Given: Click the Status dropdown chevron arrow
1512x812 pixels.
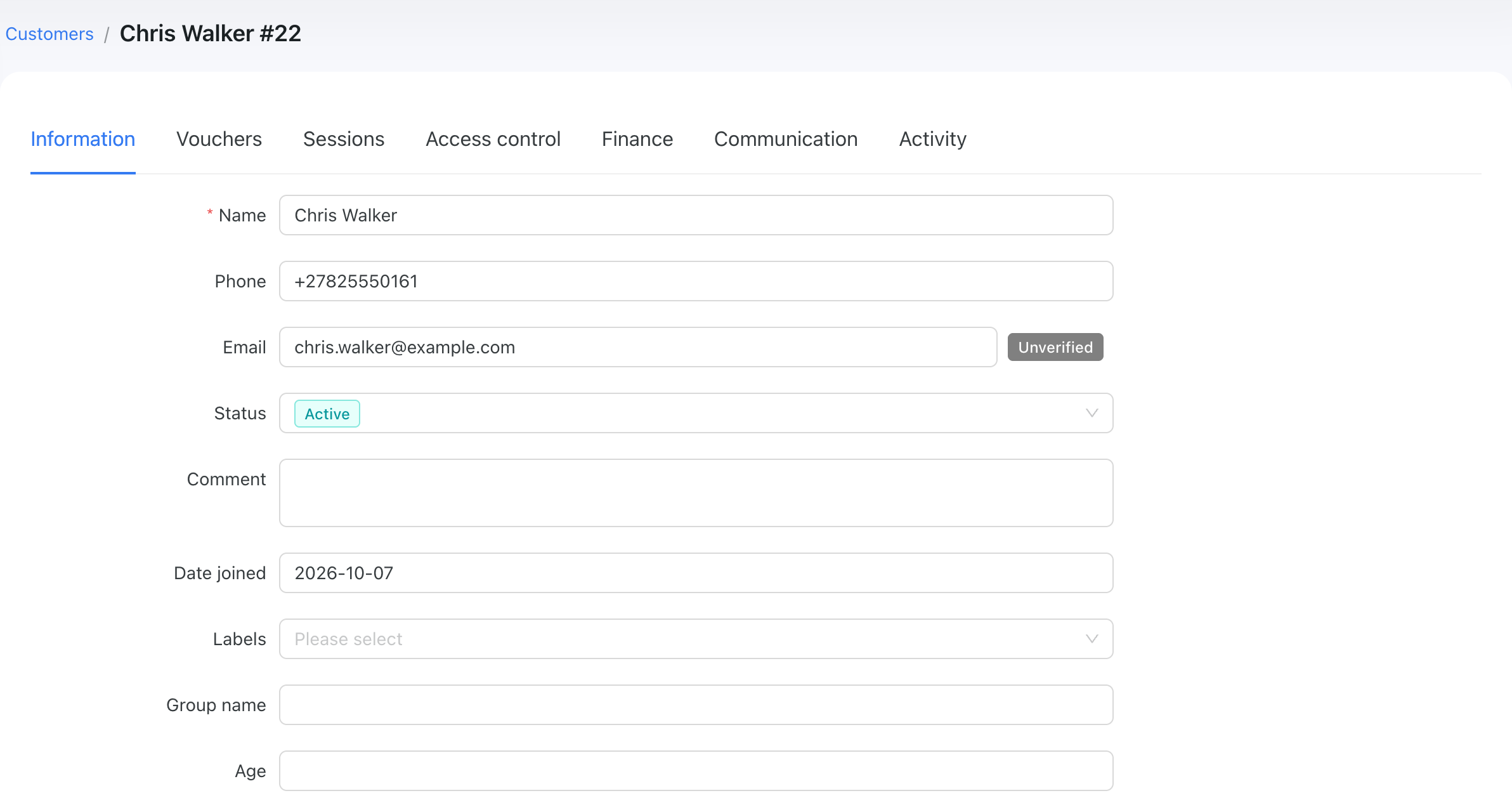Looking at the screenshot, I should point(1092,413).
